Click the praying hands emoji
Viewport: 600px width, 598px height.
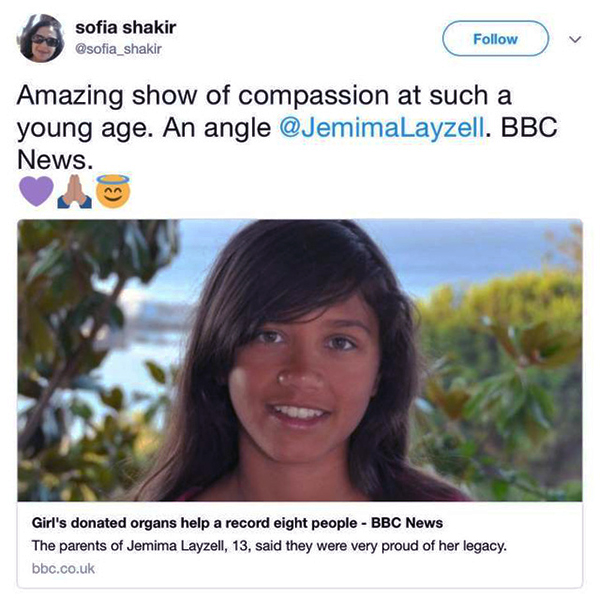[75, 189]
